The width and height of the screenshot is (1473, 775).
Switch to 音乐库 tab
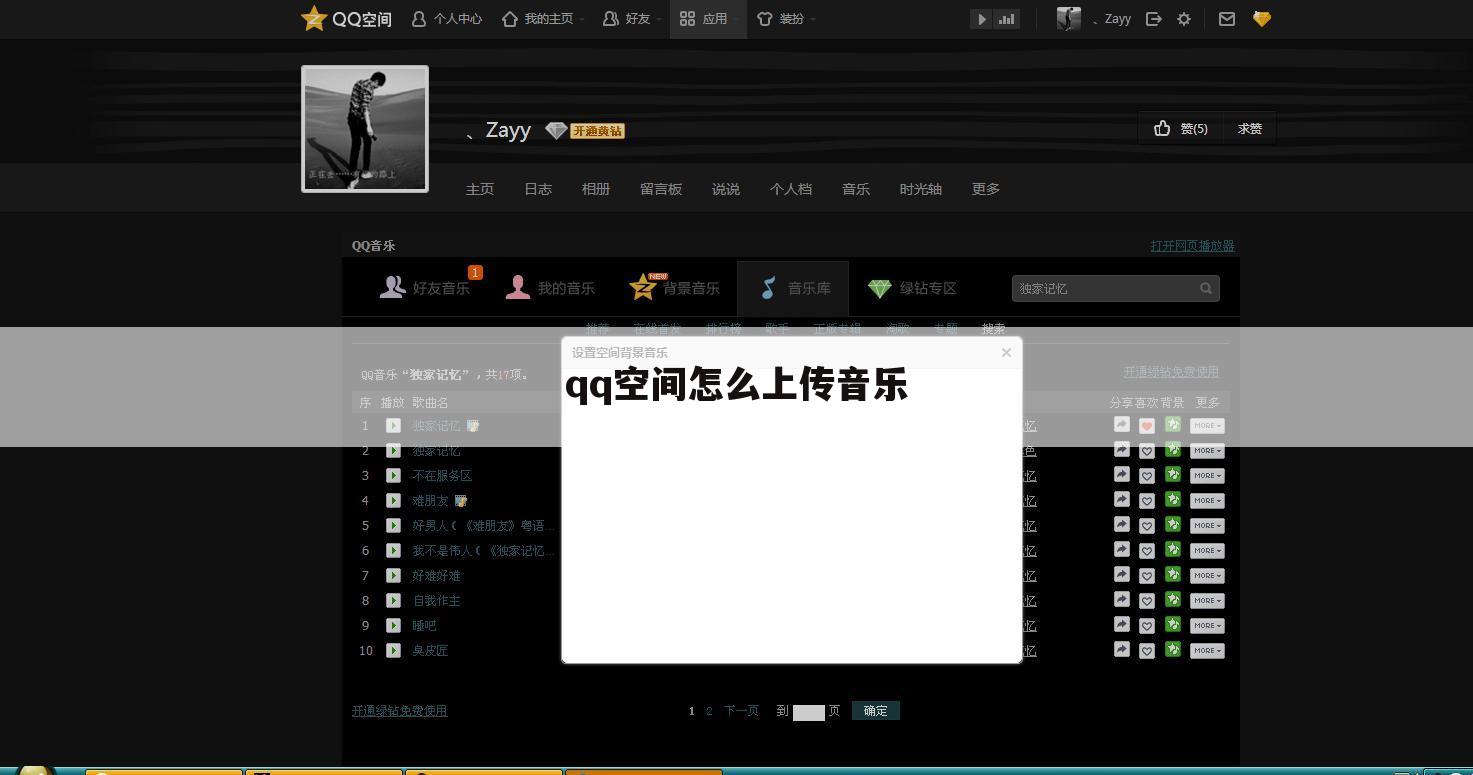pos(793,288)
